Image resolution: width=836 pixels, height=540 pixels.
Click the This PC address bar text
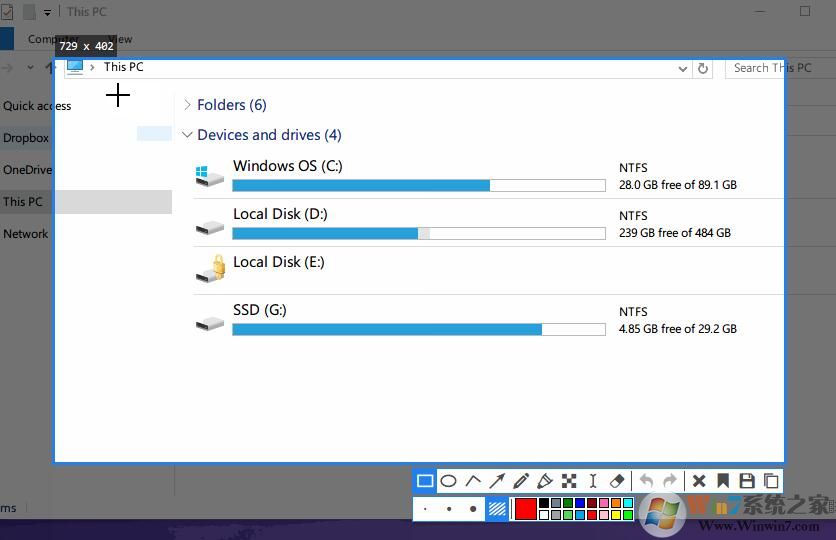pyautogui.click(x=124, y=67)
